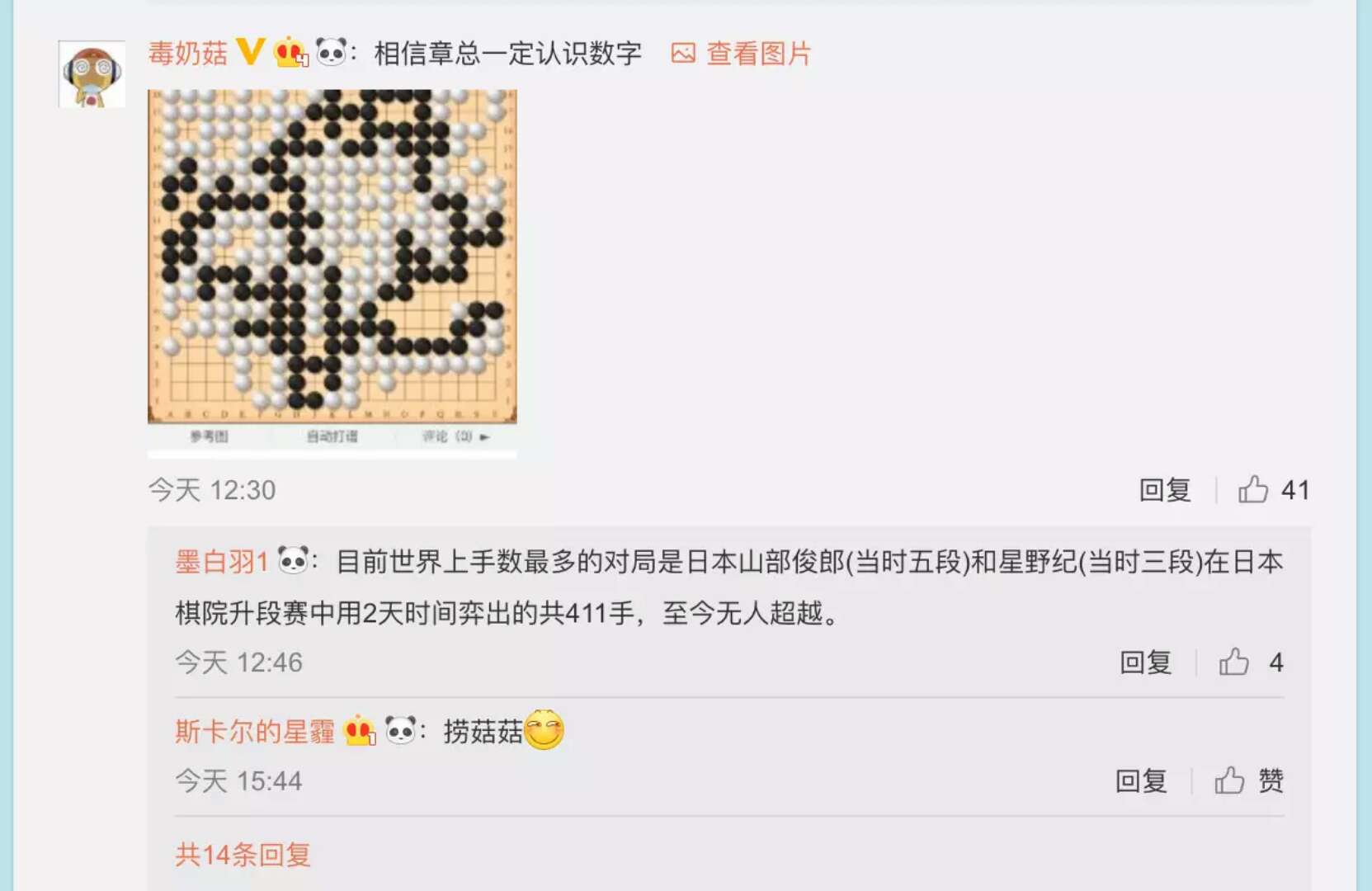The height and width of the screenshot is (891, 1372).
Task: Click the panda badge next to 墨白羽1
Action: pos(293,560)
